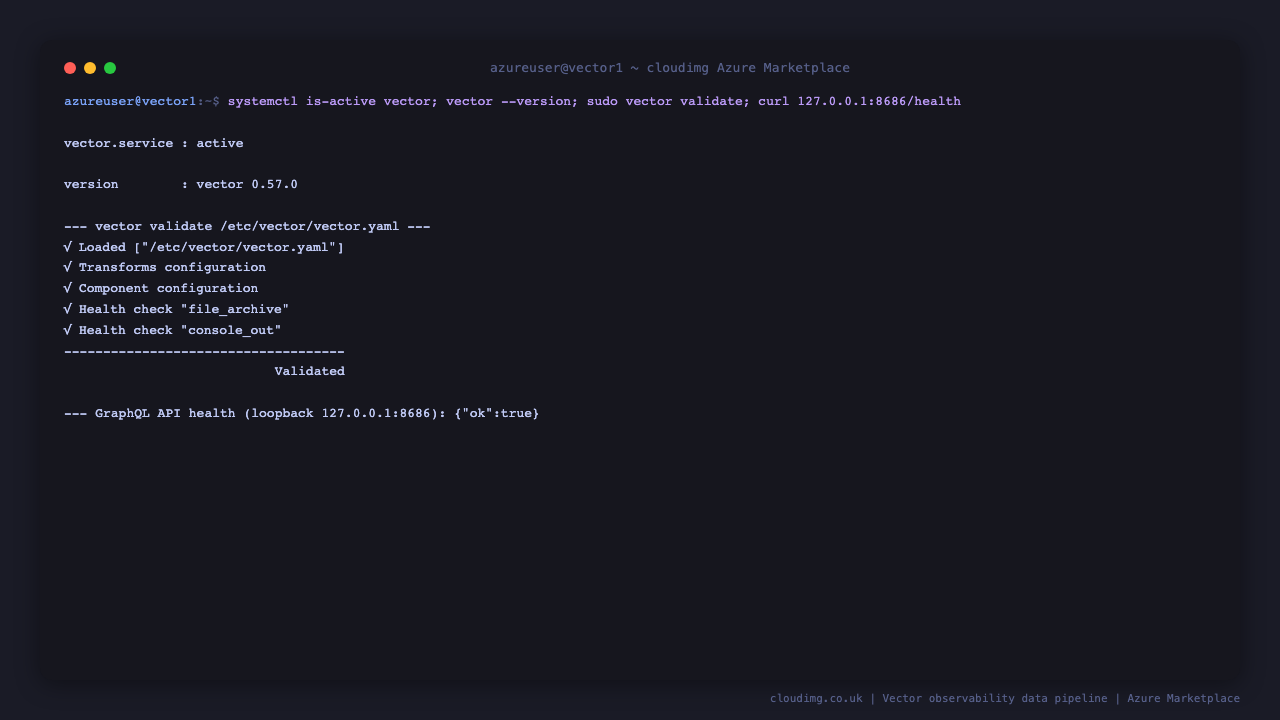Click the prompt 'azureuser@vector1:~$'

pos(142,101)
